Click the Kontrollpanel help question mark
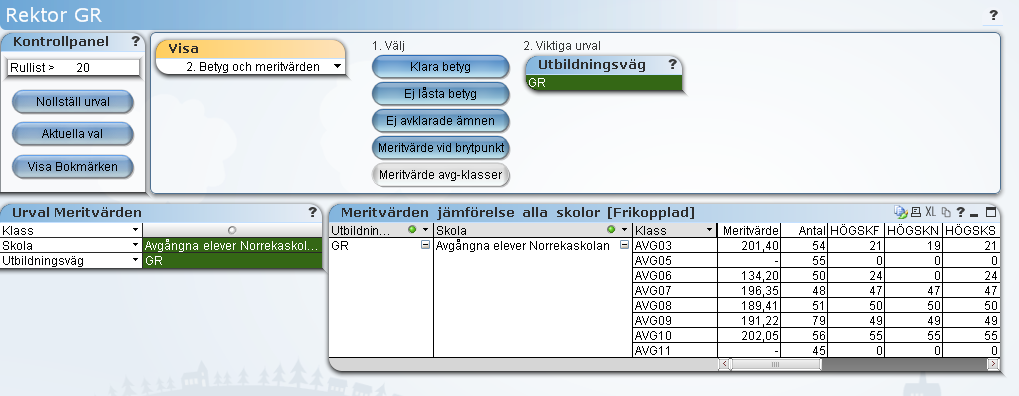Image resolution: width=1019 pixels, height=396 pixels. point(135,42)
